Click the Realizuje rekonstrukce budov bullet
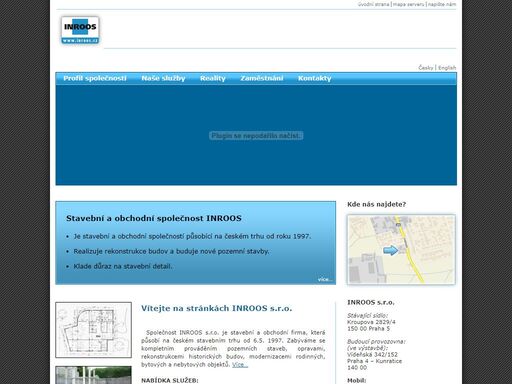This screenshot has height=384, width=512. point(171,251)
